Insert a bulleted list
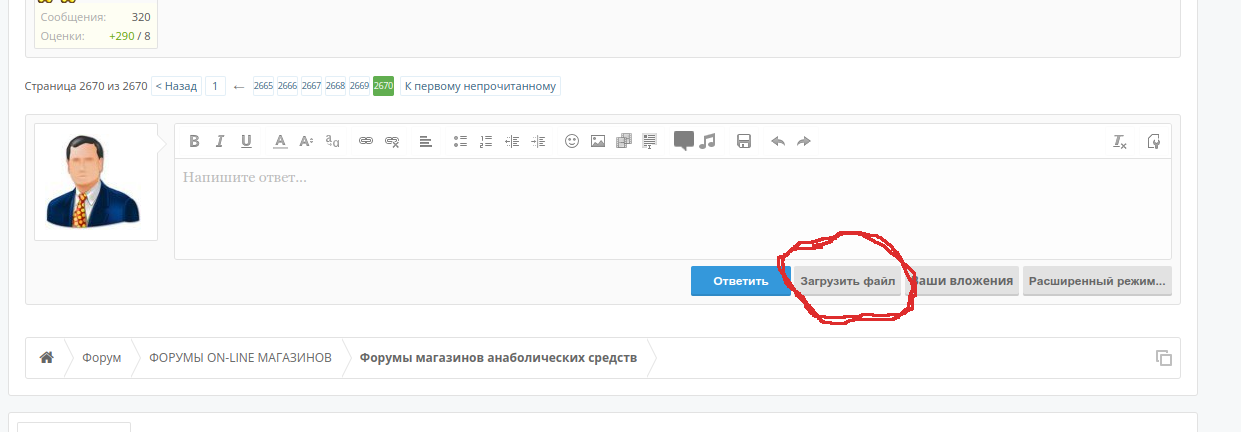This screenshot has height=432, width=1241. 460,141
